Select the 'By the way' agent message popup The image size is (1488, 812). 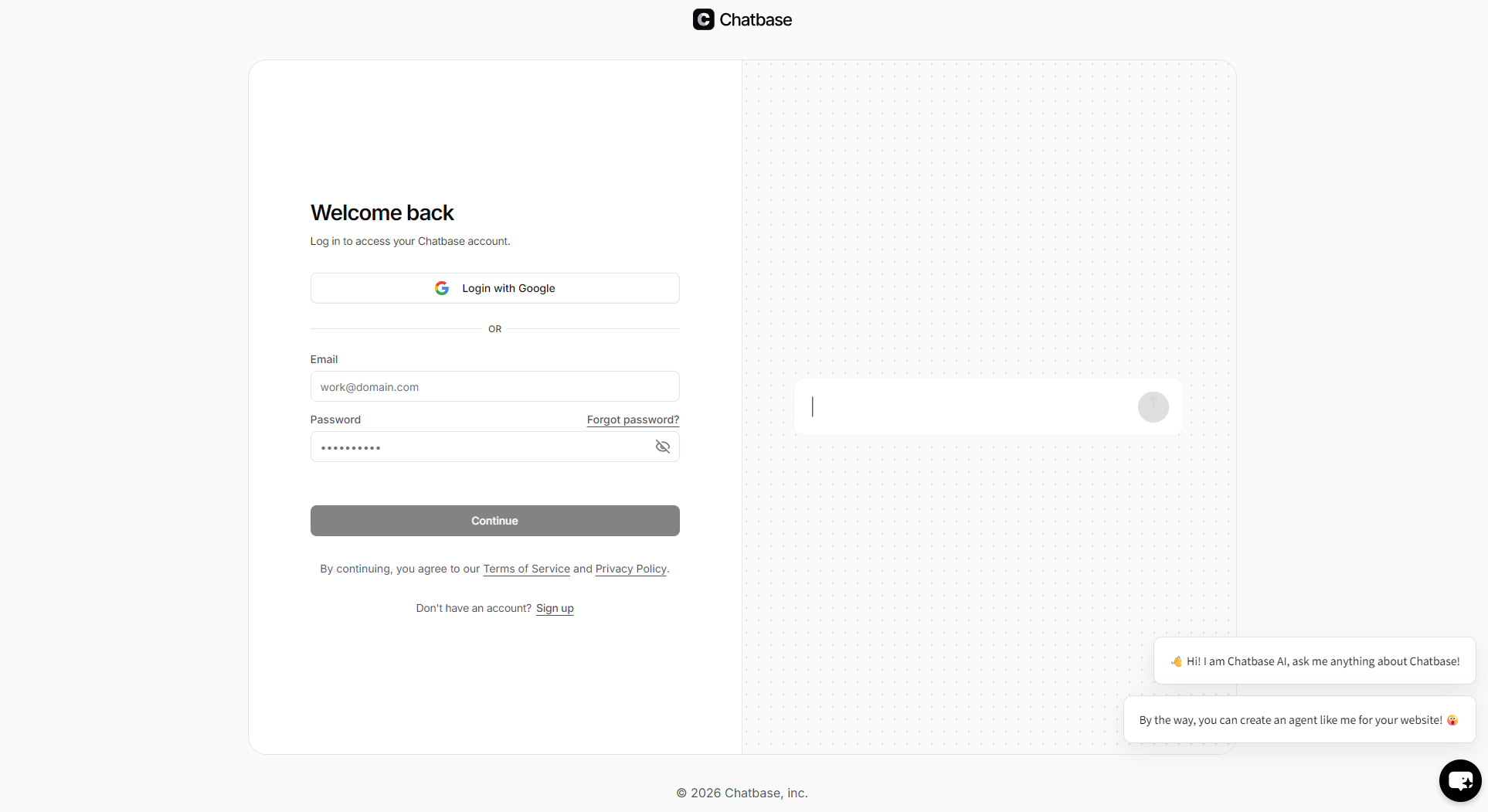tap(1290, 720)
